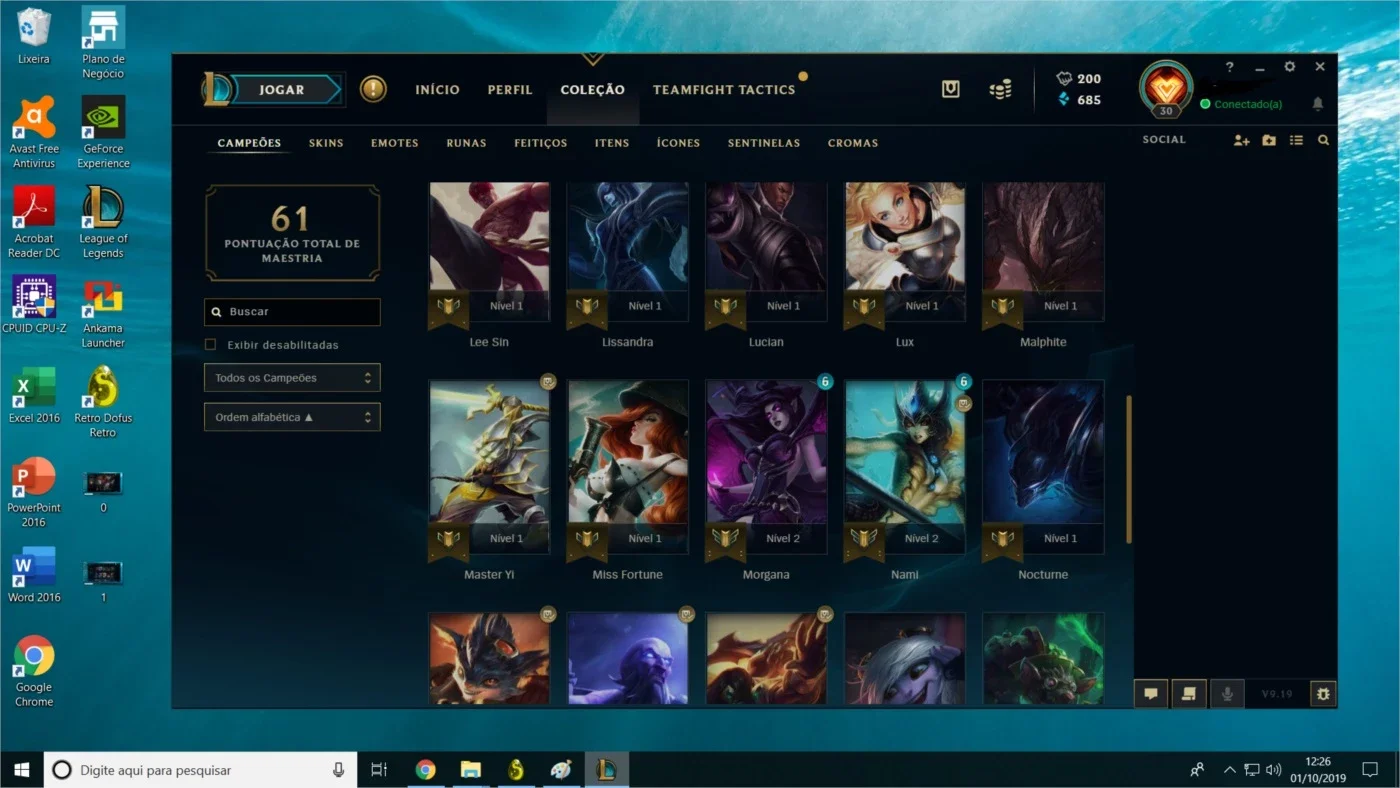Open the missions scroll icon
This screenshot has height=788, width=1400.
coord(1189,693)
